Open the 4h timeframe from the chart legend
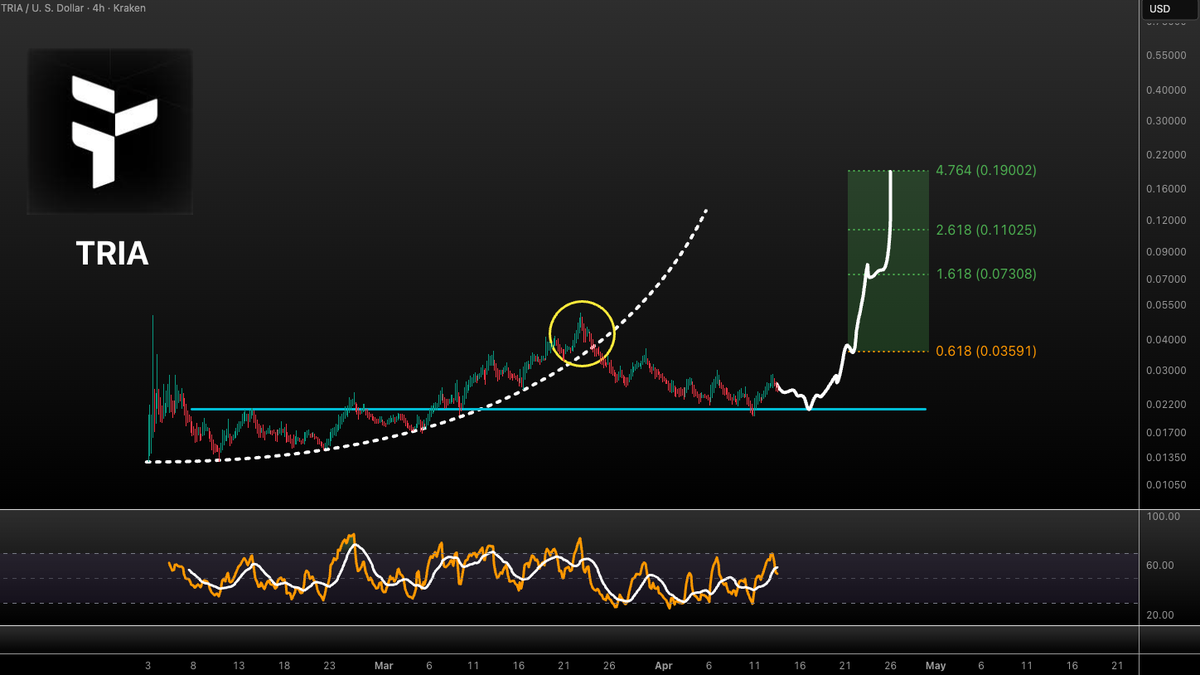Screen dimensions: 1200x675 [x=99, y=8]
